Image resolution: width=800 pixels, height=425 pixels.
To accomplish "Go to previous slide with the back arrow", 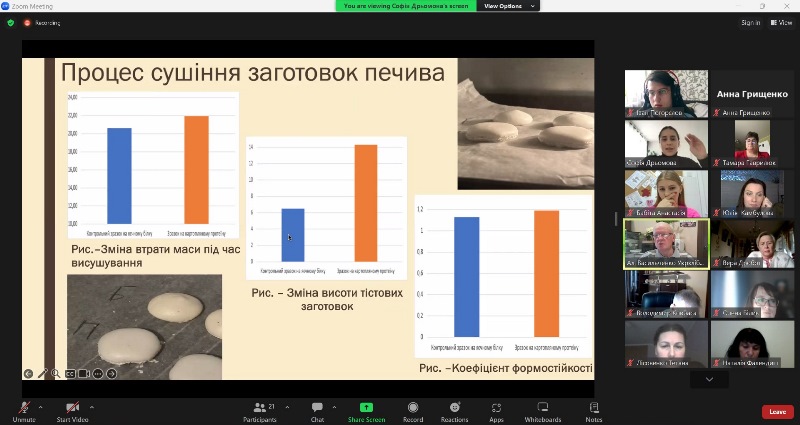I will point(28,374).
